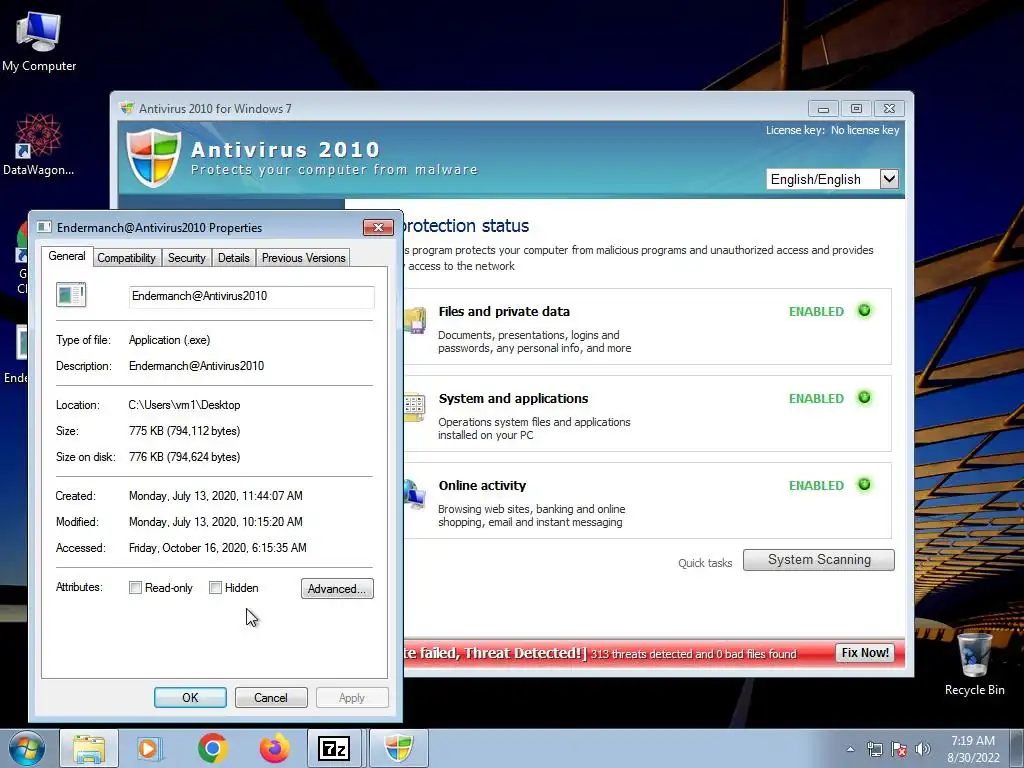Click the Location value C:\Users\vm1\Desktop
This screenshot has width=1024, height=768.
pos(184,405)
